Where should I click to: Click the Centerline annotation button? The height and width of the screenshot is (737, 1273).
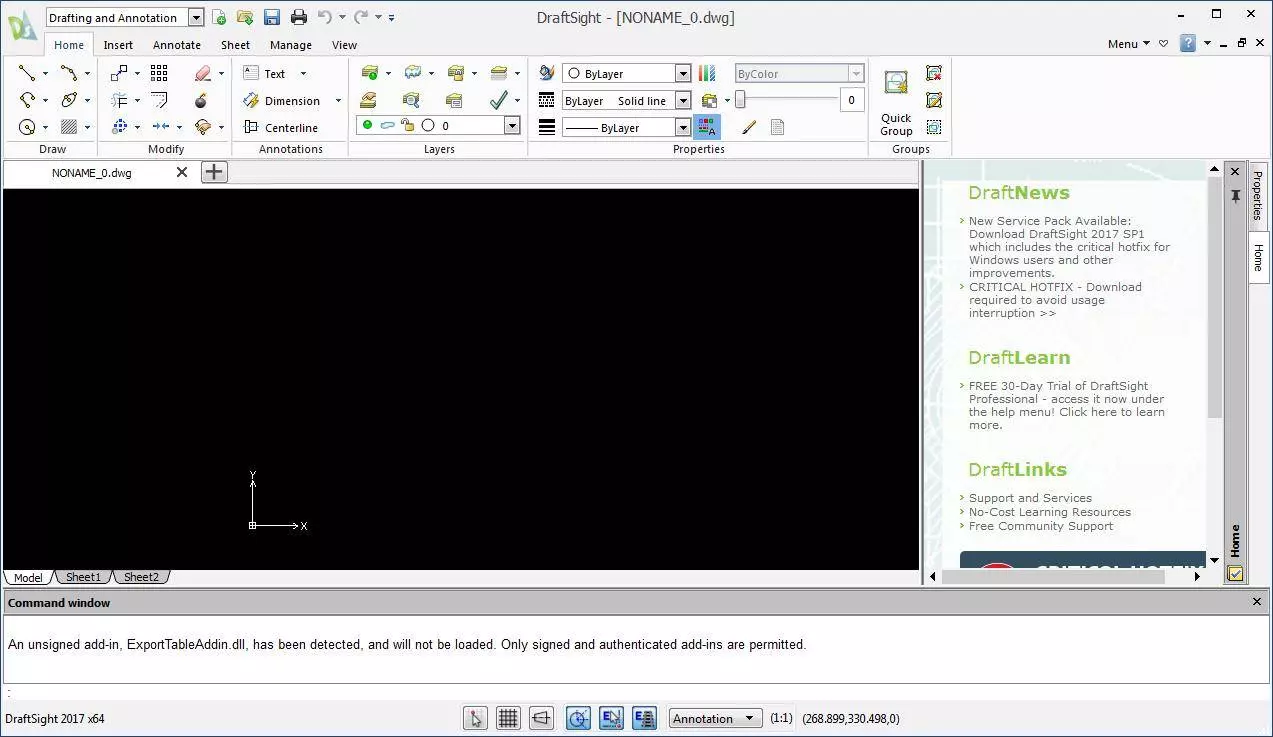(x=281, y=128)
